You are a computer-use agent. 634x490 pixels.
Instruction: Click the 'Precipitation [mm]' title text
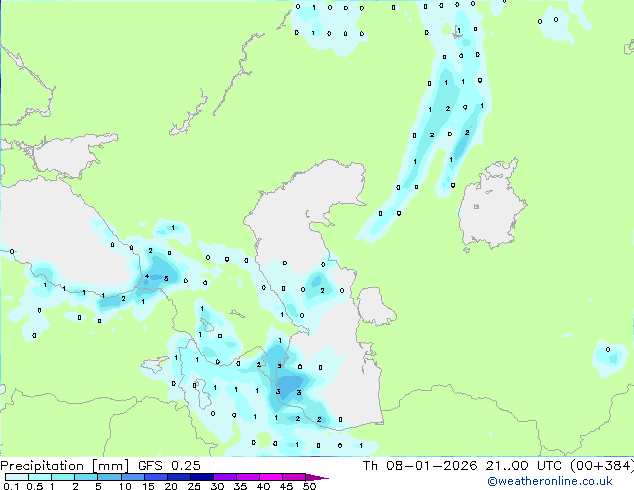coord(64,466)
